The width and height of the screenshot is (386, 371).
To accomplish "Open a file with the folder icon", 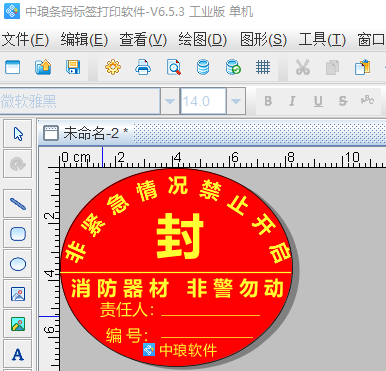I will click(43, 67).
